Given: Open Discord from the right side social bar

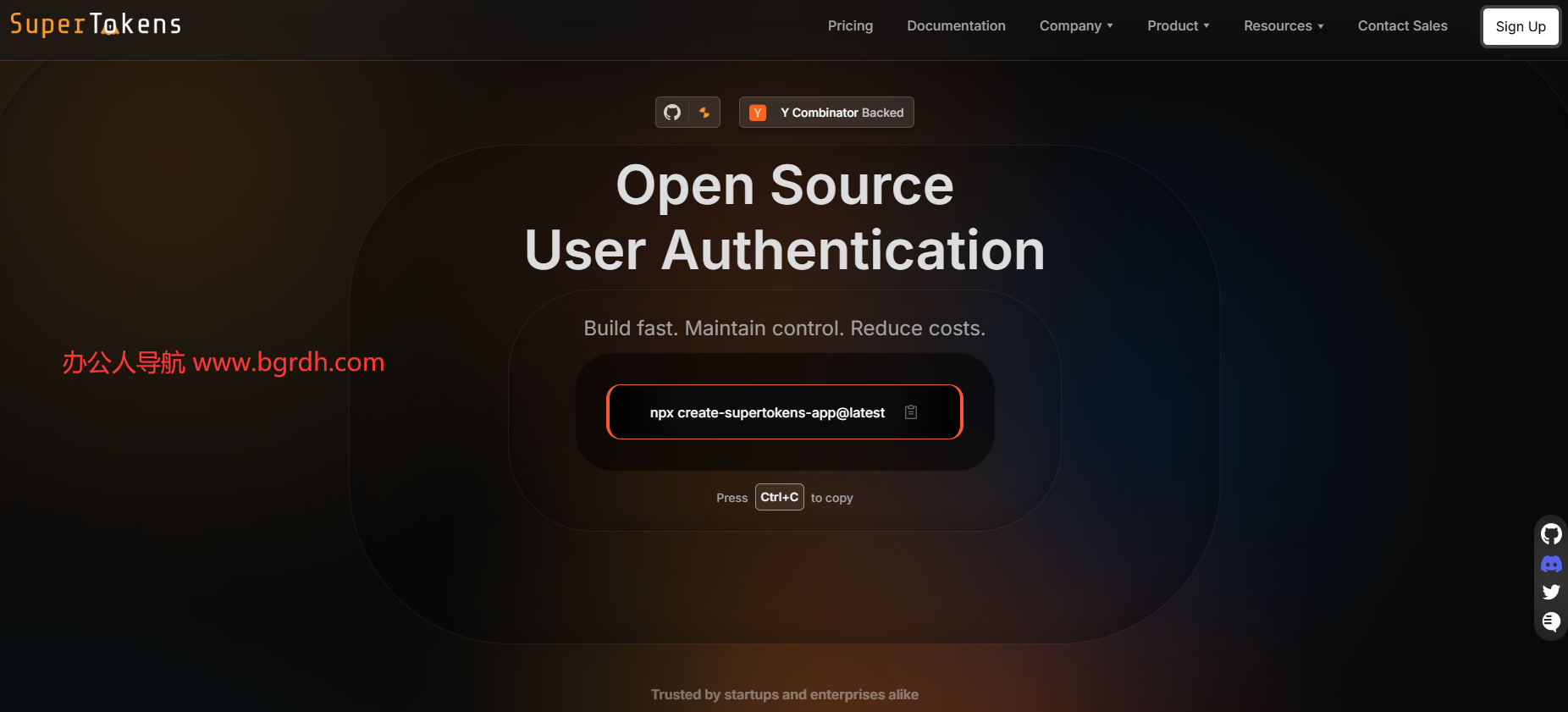Looking at the screenshot, I should click(x=1551, y=564).
